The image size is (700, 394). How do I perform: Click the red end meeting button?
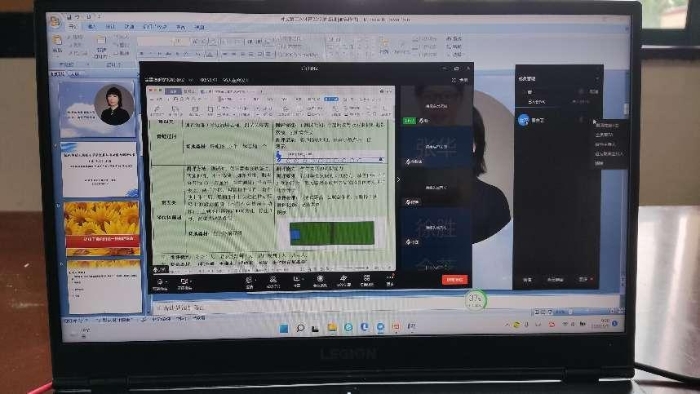[x=454, y=280]
